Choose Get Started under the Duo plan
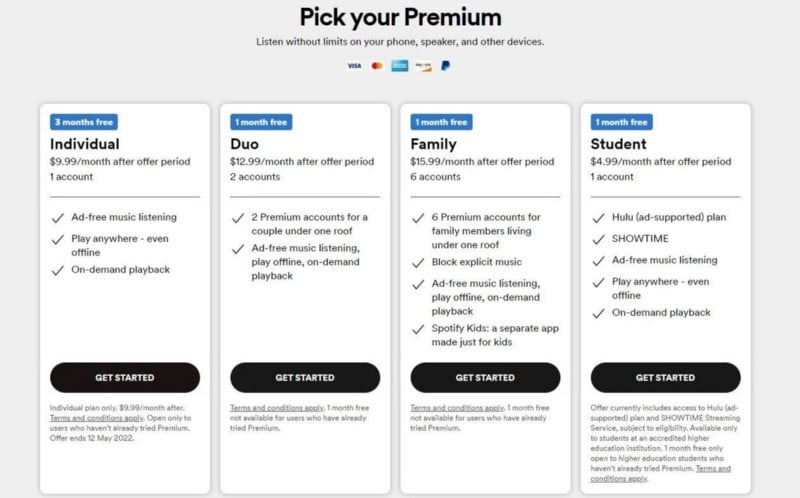 tap(305, 378)
